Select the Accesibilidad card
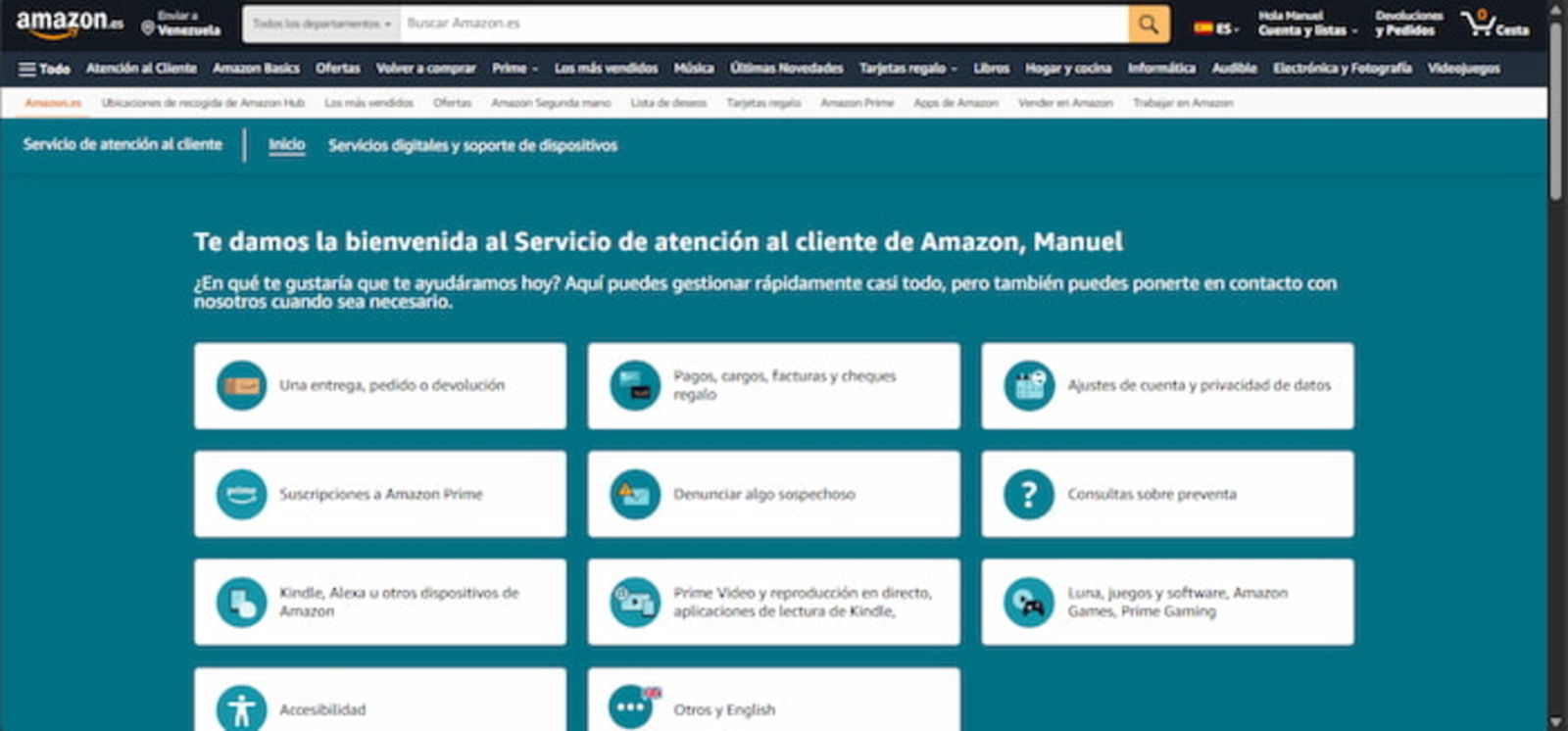 pos(380,701)
